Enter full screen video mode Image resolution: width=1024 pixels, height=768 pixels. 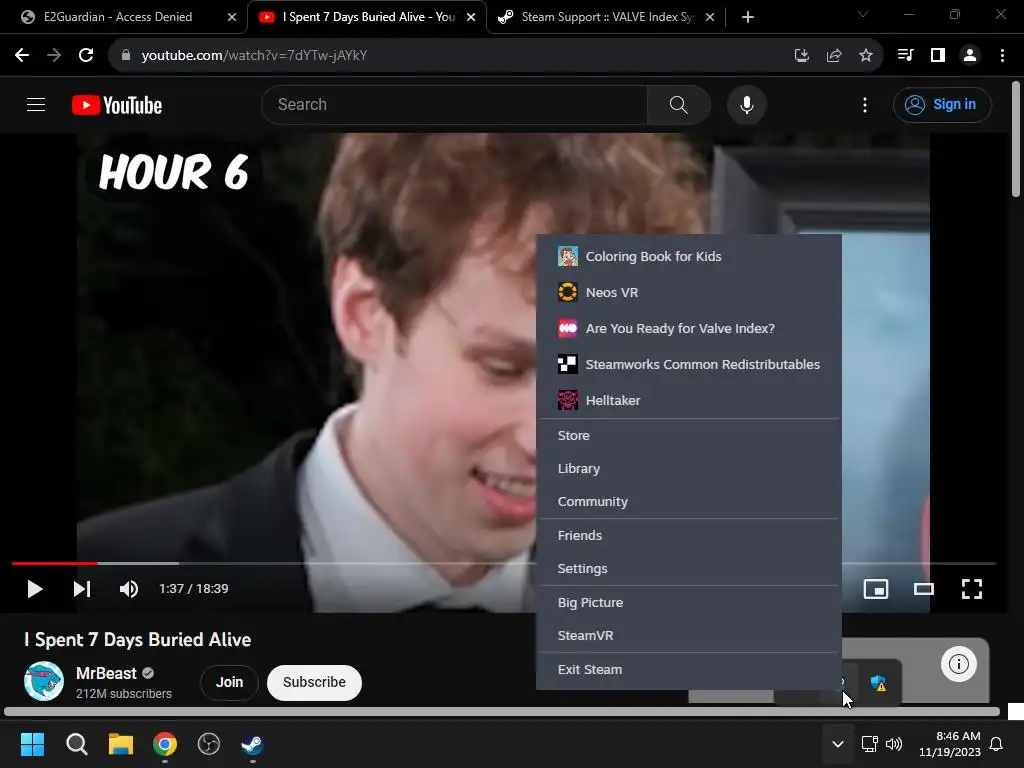click(x=972, y=589)
